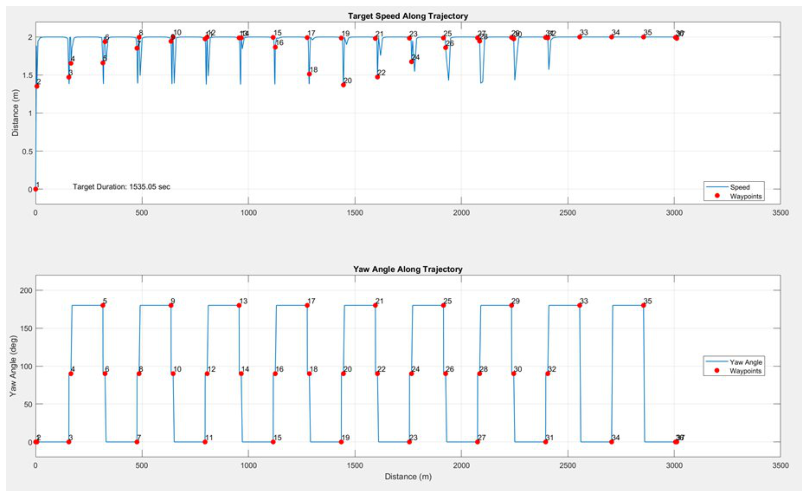
Task: Click waypoint 22 marker in the speed plot
Action: coord(377,77)
